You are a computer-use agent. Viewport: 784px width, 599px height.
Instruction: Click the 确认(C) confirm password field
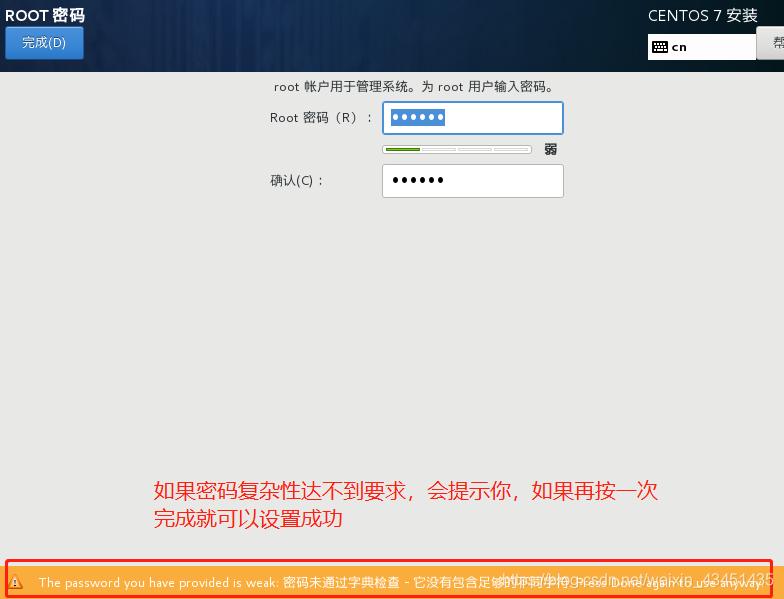[x=472, y=181]
